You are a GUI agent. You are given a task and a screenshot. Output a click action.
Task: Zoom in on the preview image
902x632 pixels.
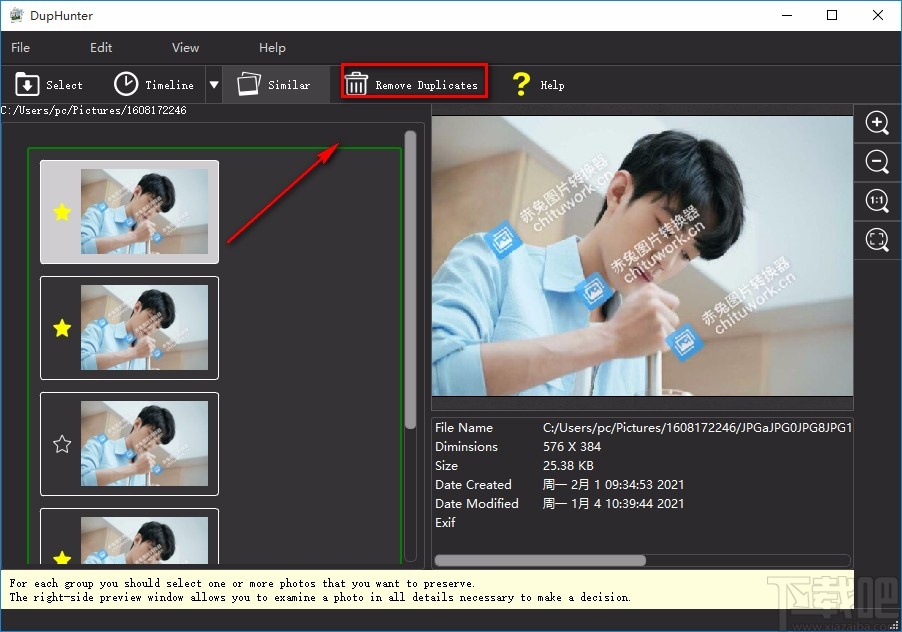[x=877, y=123]
